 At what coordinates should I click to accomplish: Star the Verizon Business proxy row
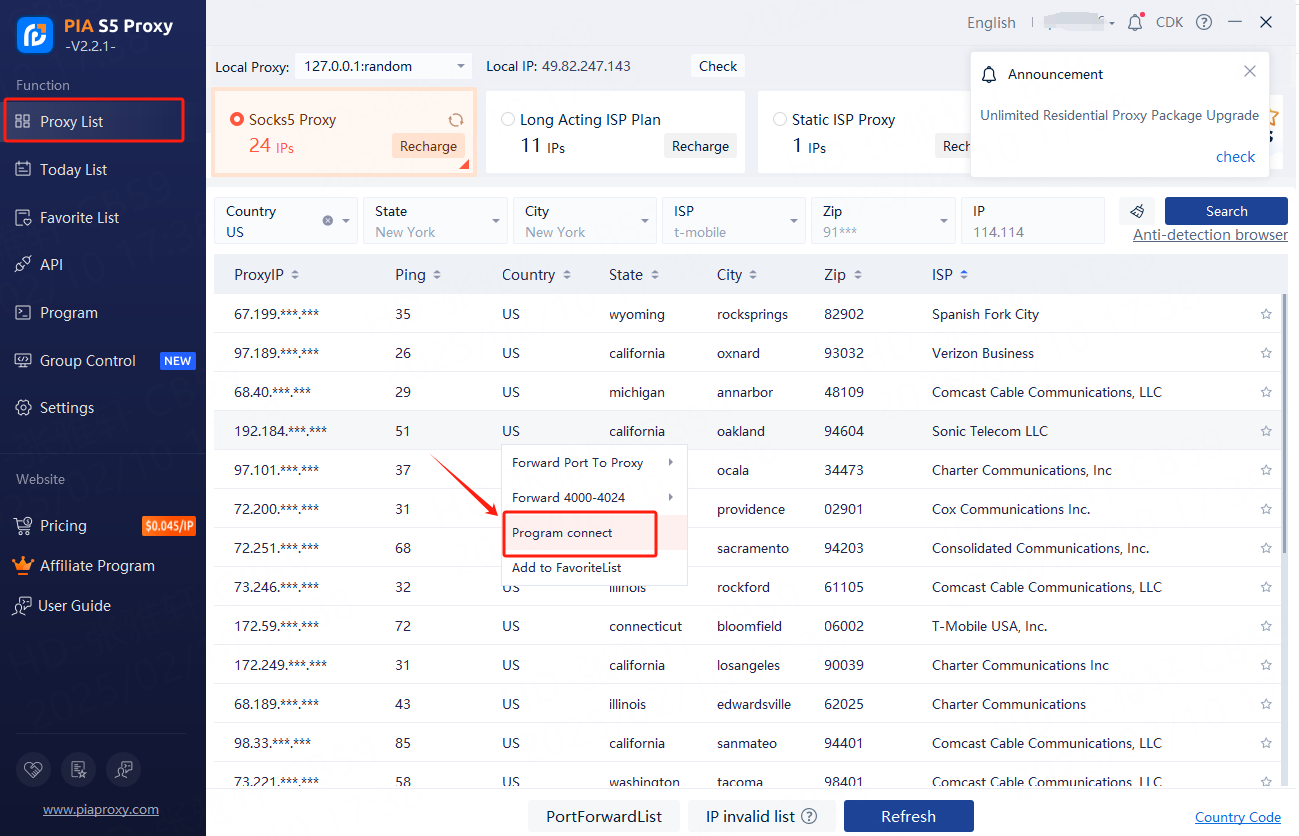pyautogui.click(x=1266, y=353)
